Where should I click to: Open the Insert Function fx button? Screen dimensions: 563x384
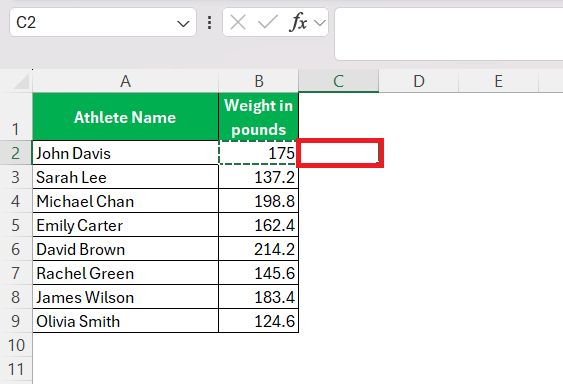[x=298, y=23]
